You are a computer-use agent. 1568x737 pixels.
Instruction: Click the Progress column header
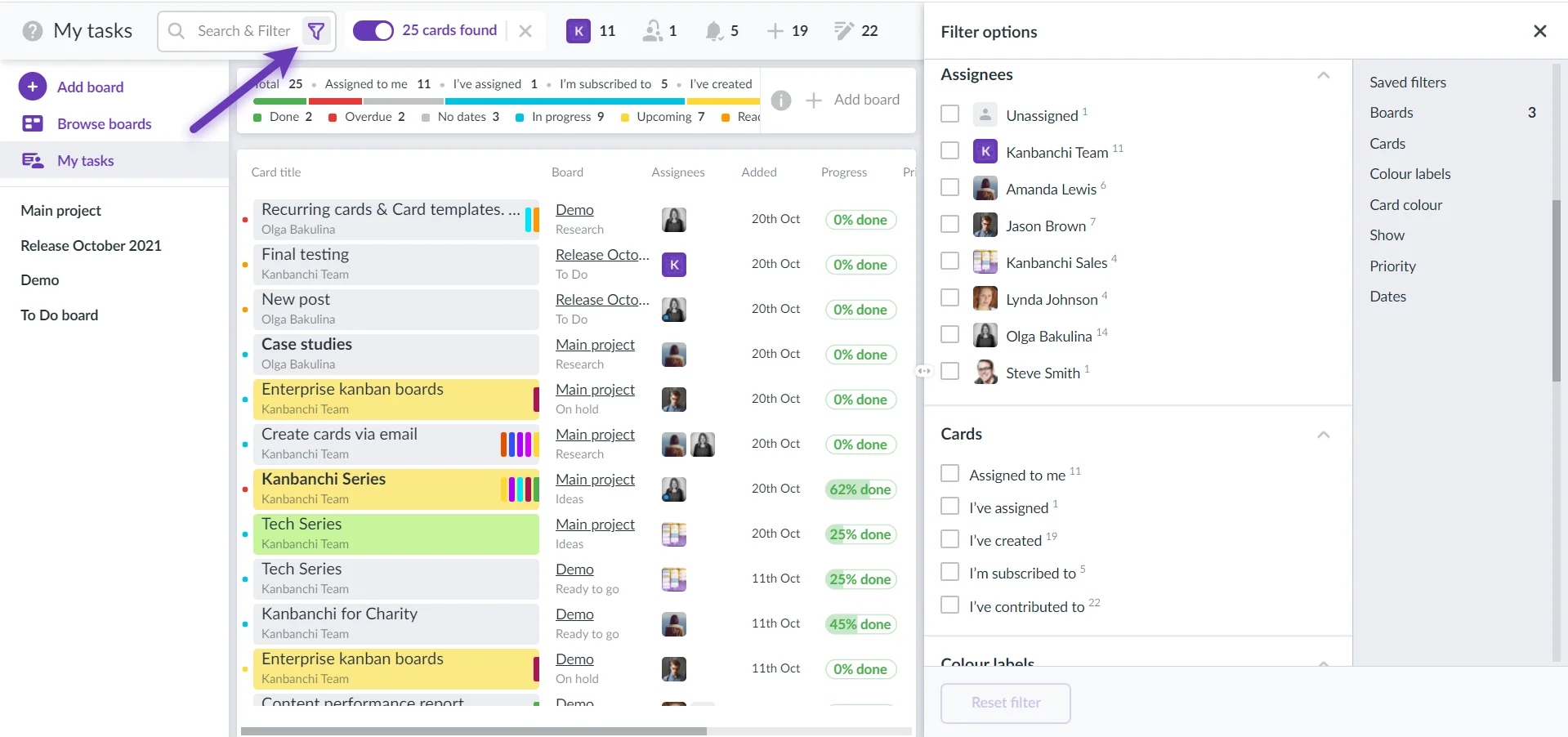point(844,172)
